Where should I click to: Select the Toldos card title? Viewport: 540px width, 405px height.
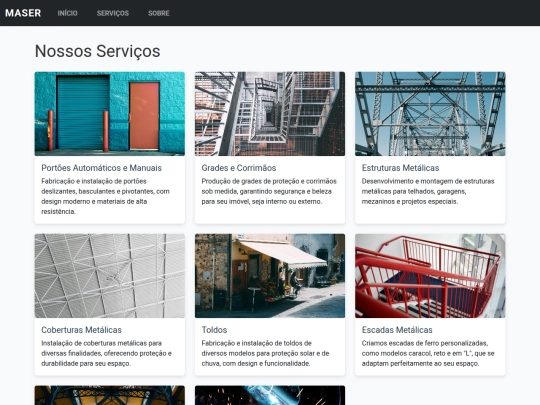(x=214, y=330)
